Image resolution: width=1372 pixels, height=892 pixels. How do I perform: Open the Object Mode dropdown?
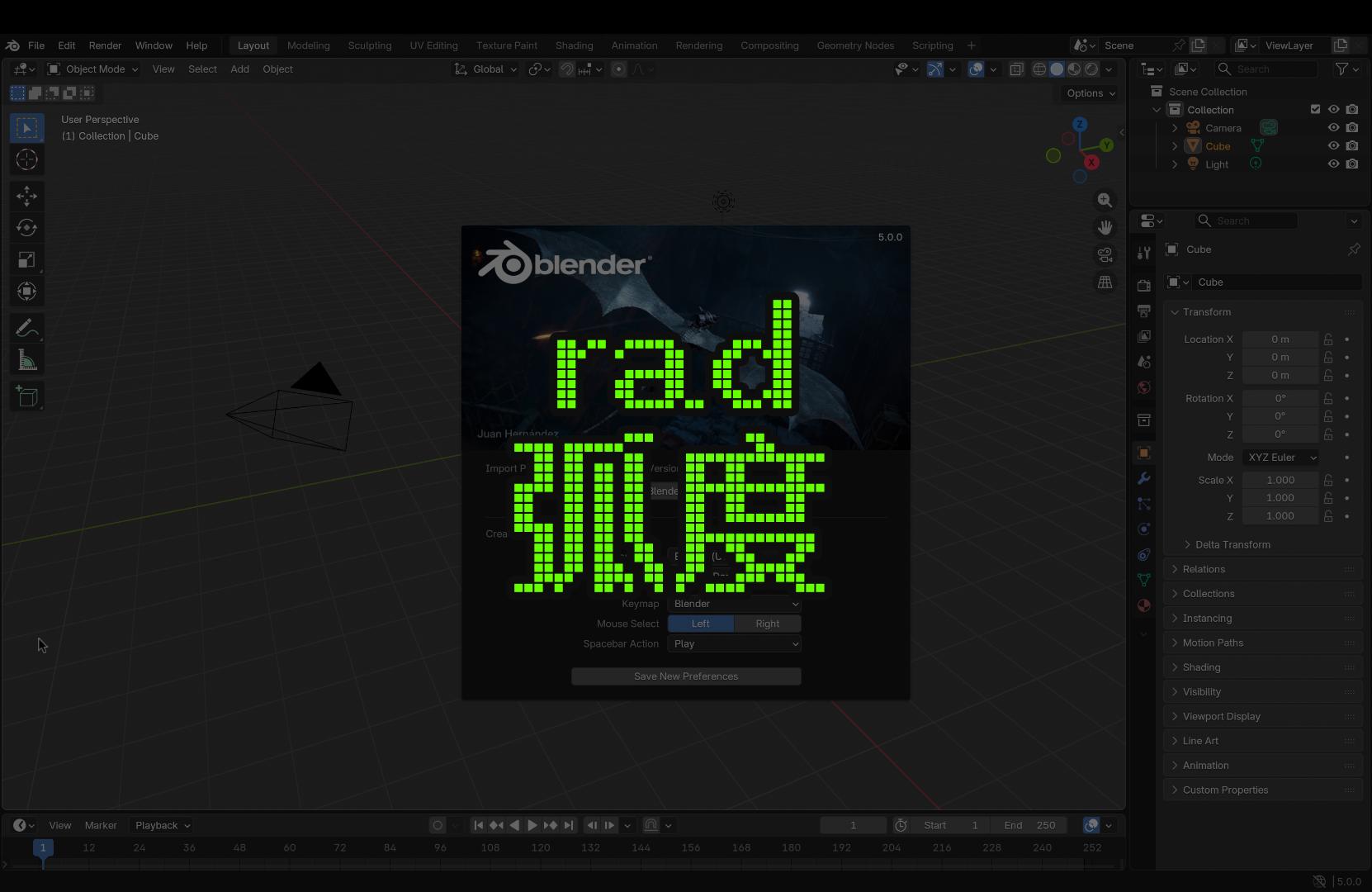(92, 69)
